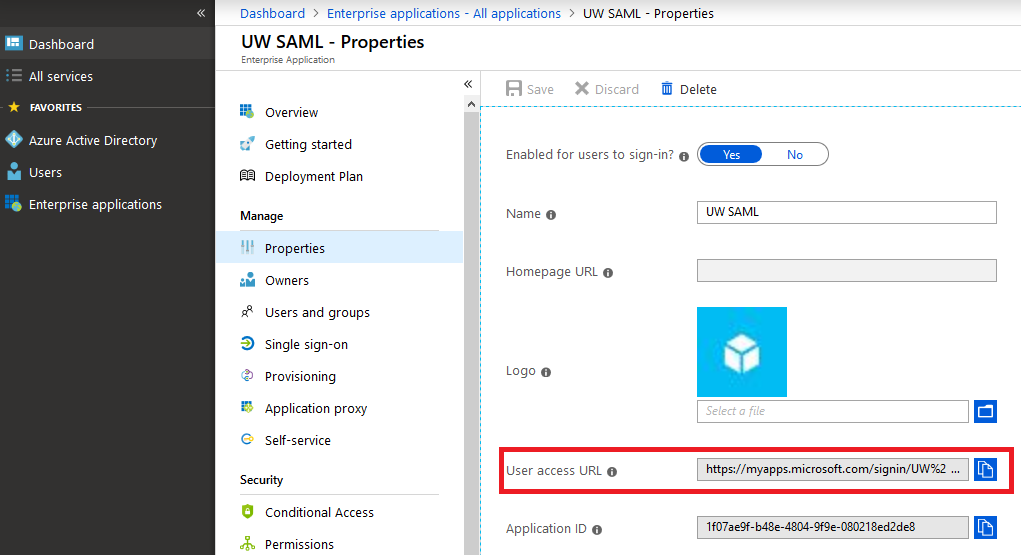The image size is (1021, 555).
Task: Go to Enterprise applications - All applications breadcrumb
Action: 443,13
